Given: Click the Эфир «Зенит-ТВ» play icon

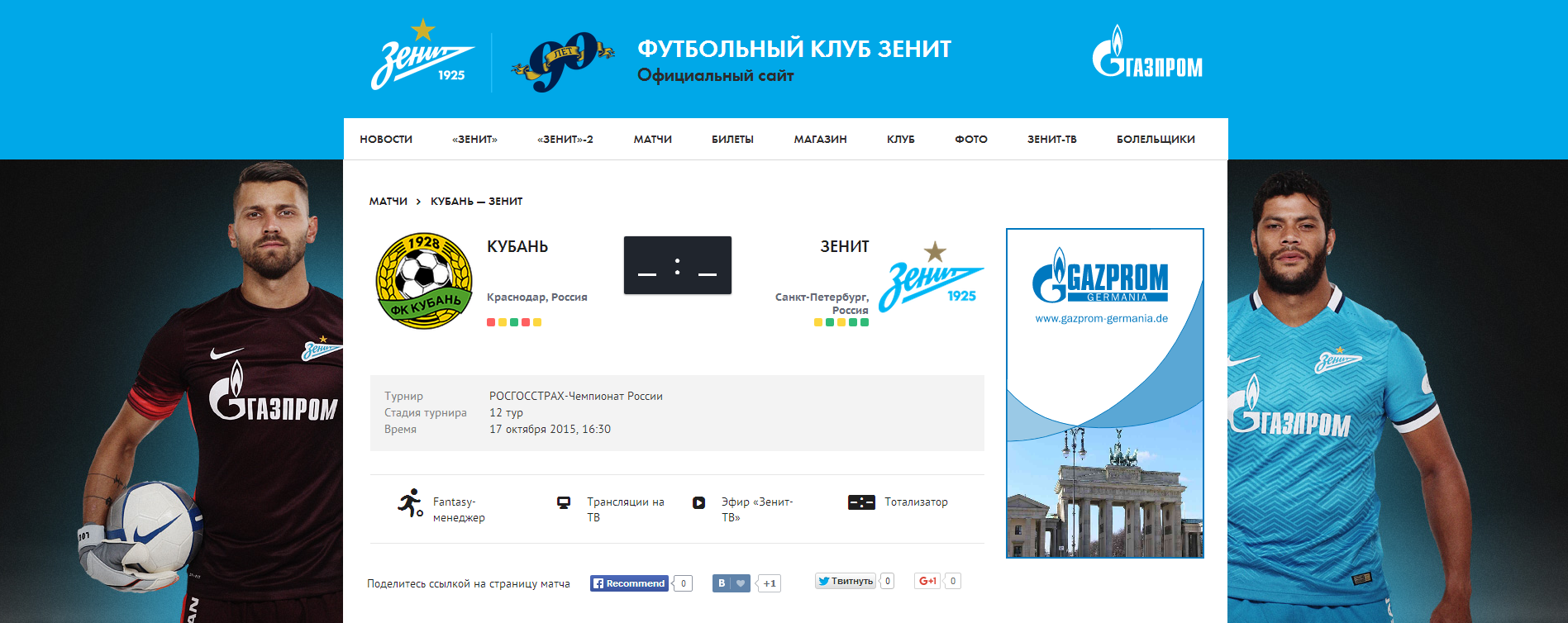Looking at the screenshot, I should pyautogui.click(x=698, y=502).
